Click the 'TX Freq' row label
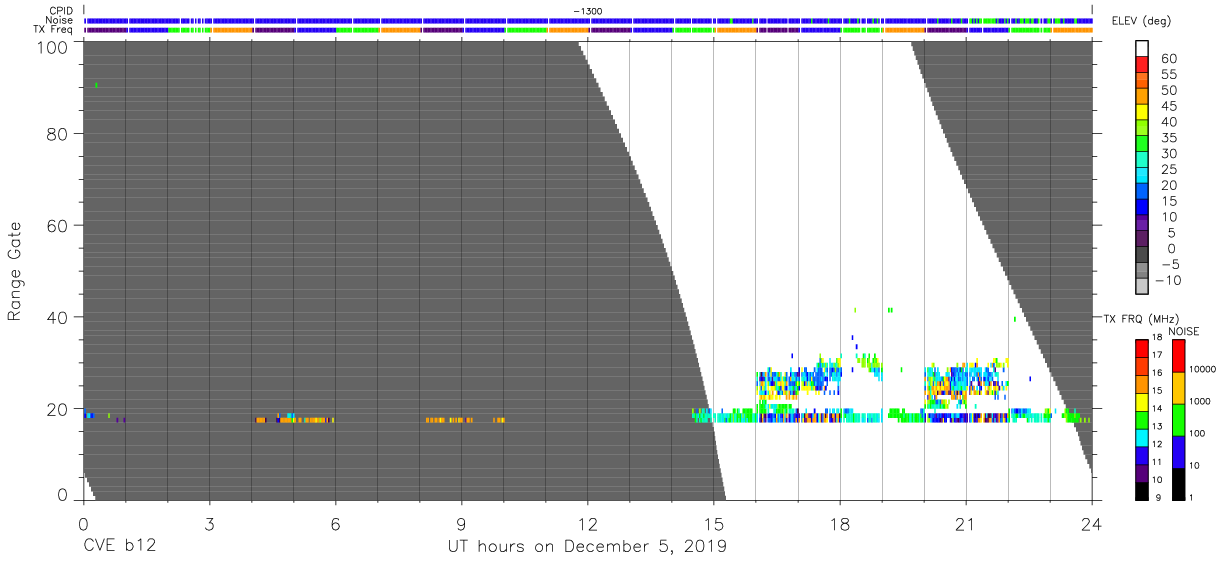The height and width of the screenshot is (567, 1228). tap(54, 29)
